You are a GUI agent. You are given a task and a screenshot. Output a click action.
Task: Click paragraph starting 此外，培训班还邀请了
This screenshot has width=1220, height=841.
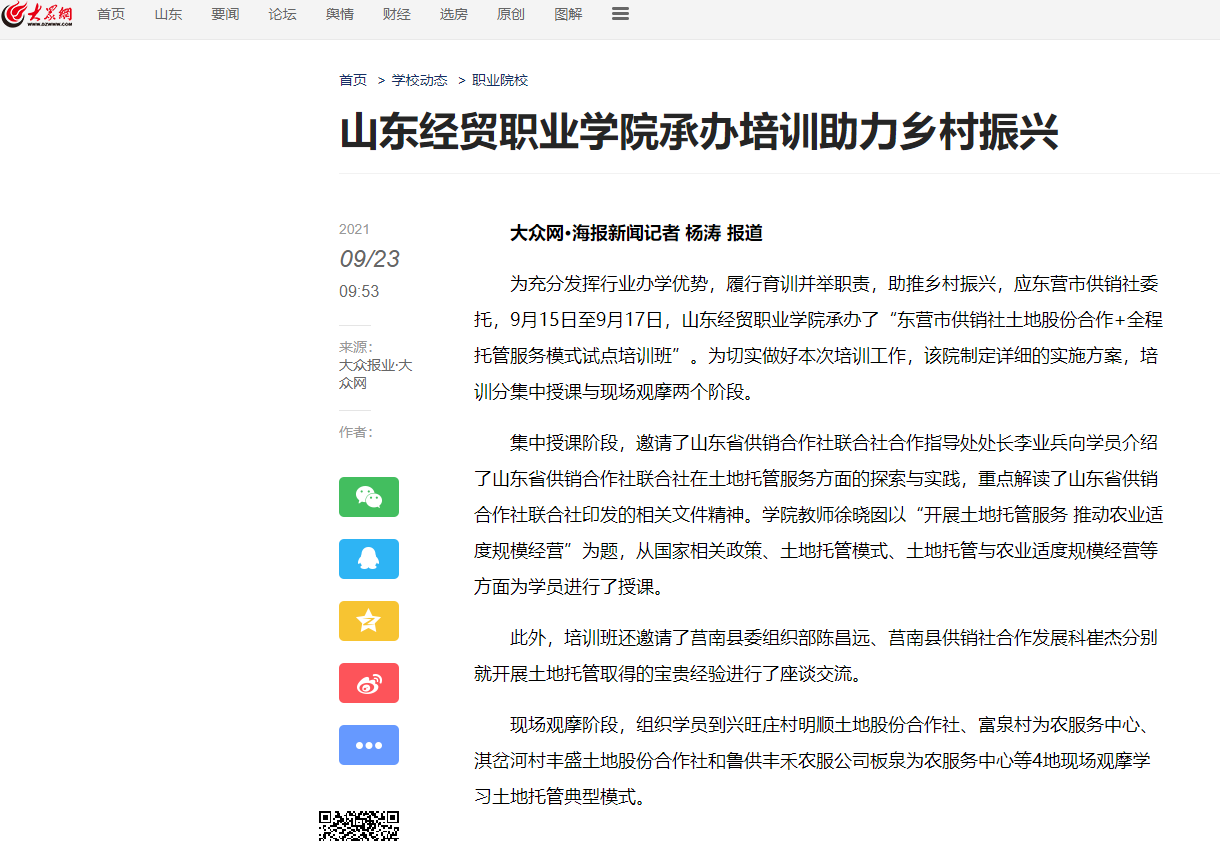point(816,656)
